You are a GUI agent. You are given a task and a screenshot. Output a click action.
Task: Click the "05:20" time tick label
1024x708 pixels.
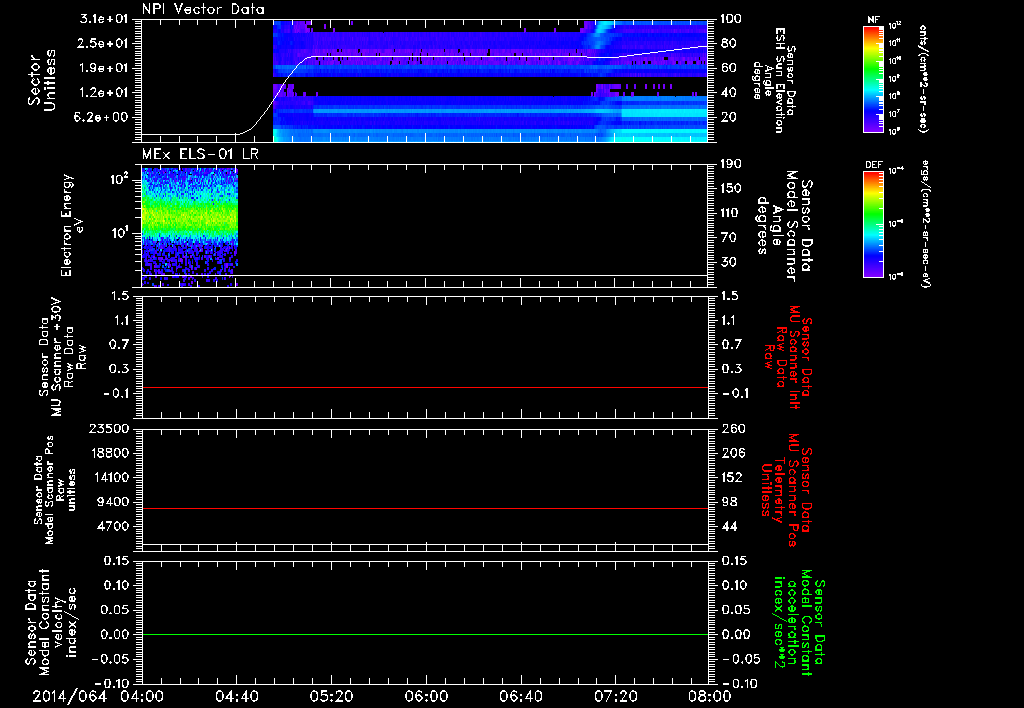click(x=332, y=696)
